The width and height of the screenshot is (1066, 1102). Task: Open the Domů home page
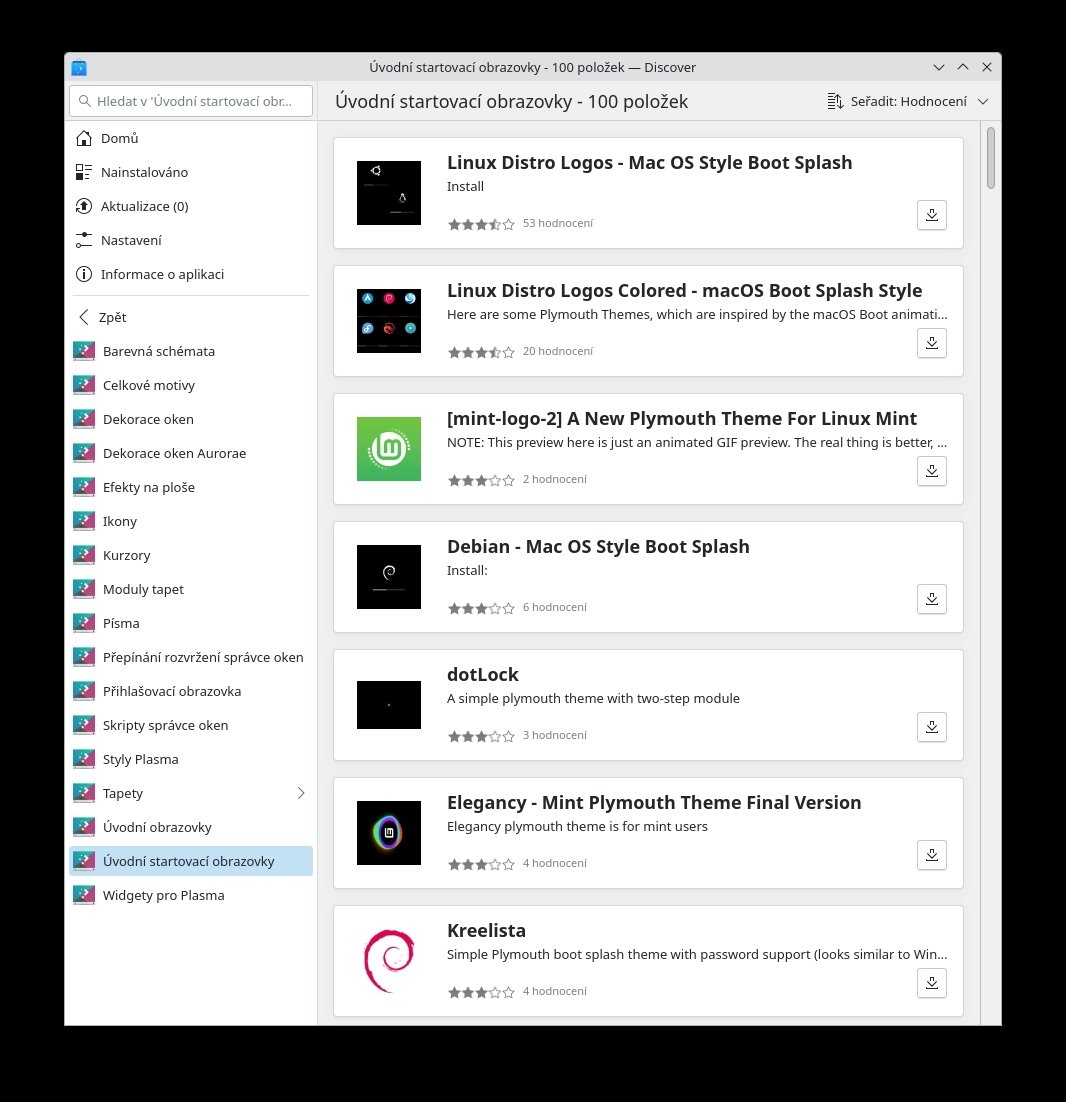(190, 138)
